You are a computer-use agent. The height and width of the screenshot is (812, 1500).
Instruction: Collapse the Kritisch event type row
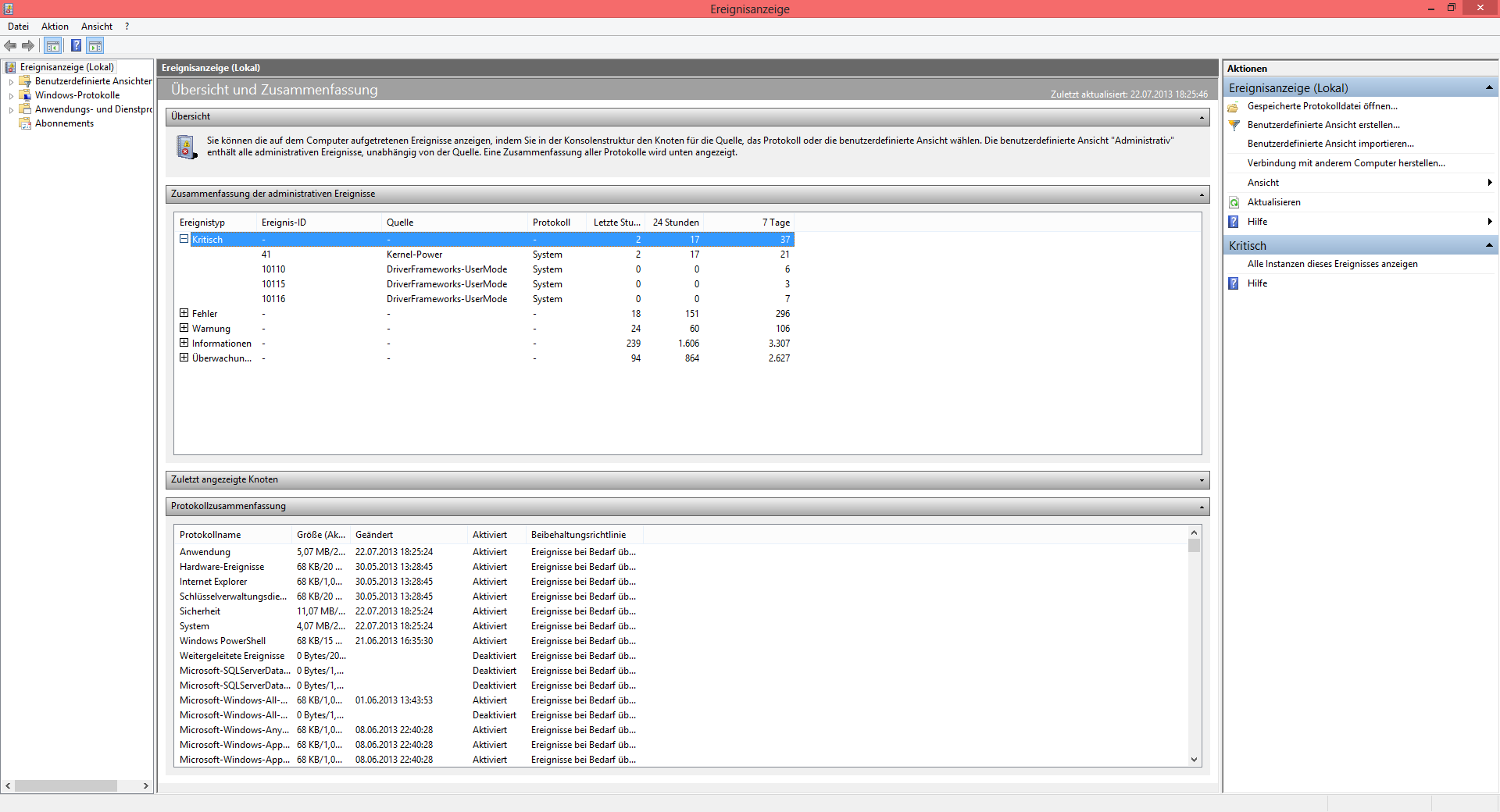pyautogui.click(x=184, y=239)
